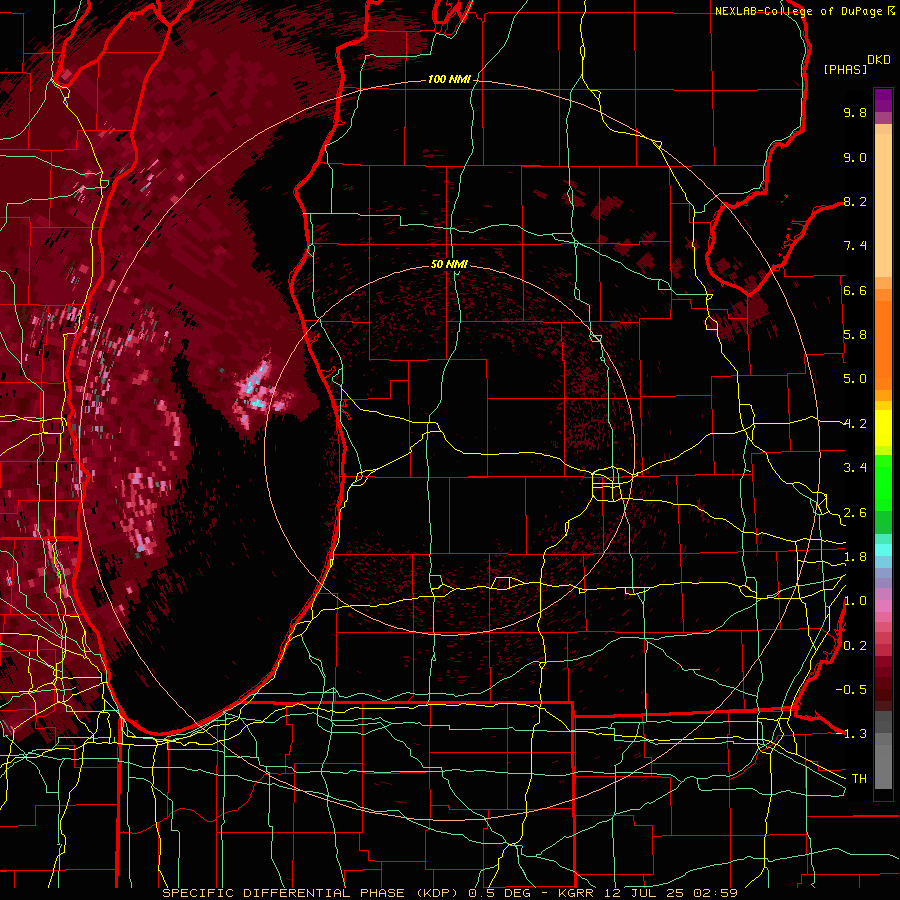Viewport: 900px width, 900px height.
Task: Click the 100 NMI range ring label
Action: click(449, 79)
